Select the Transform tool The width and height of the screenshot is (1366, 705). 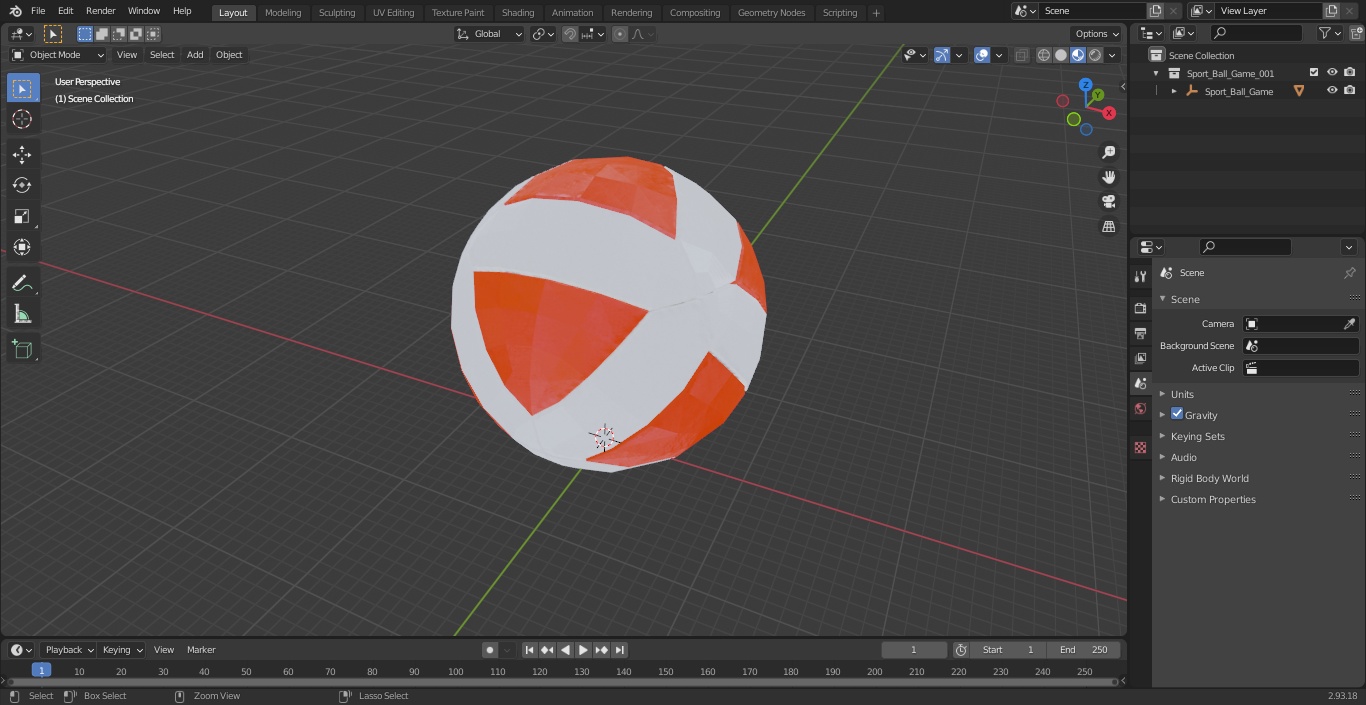[22, 247]
